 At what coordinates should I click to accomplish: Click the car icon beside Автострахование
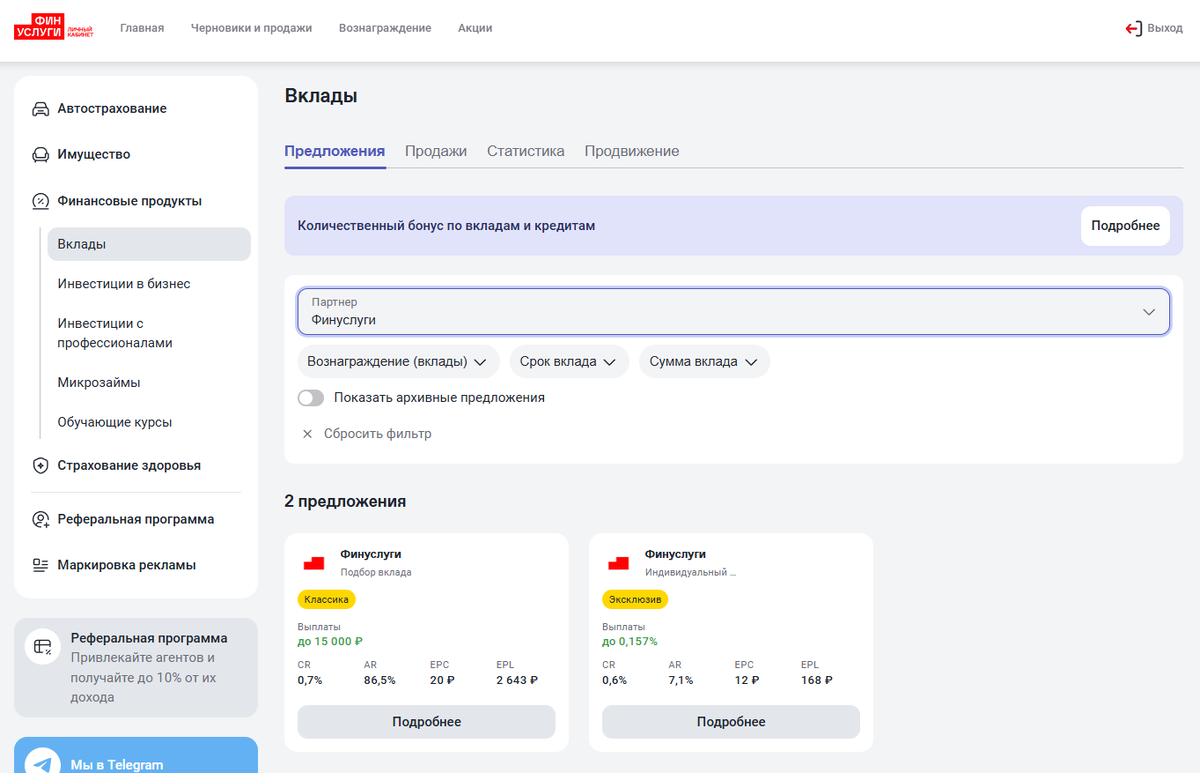41,109
